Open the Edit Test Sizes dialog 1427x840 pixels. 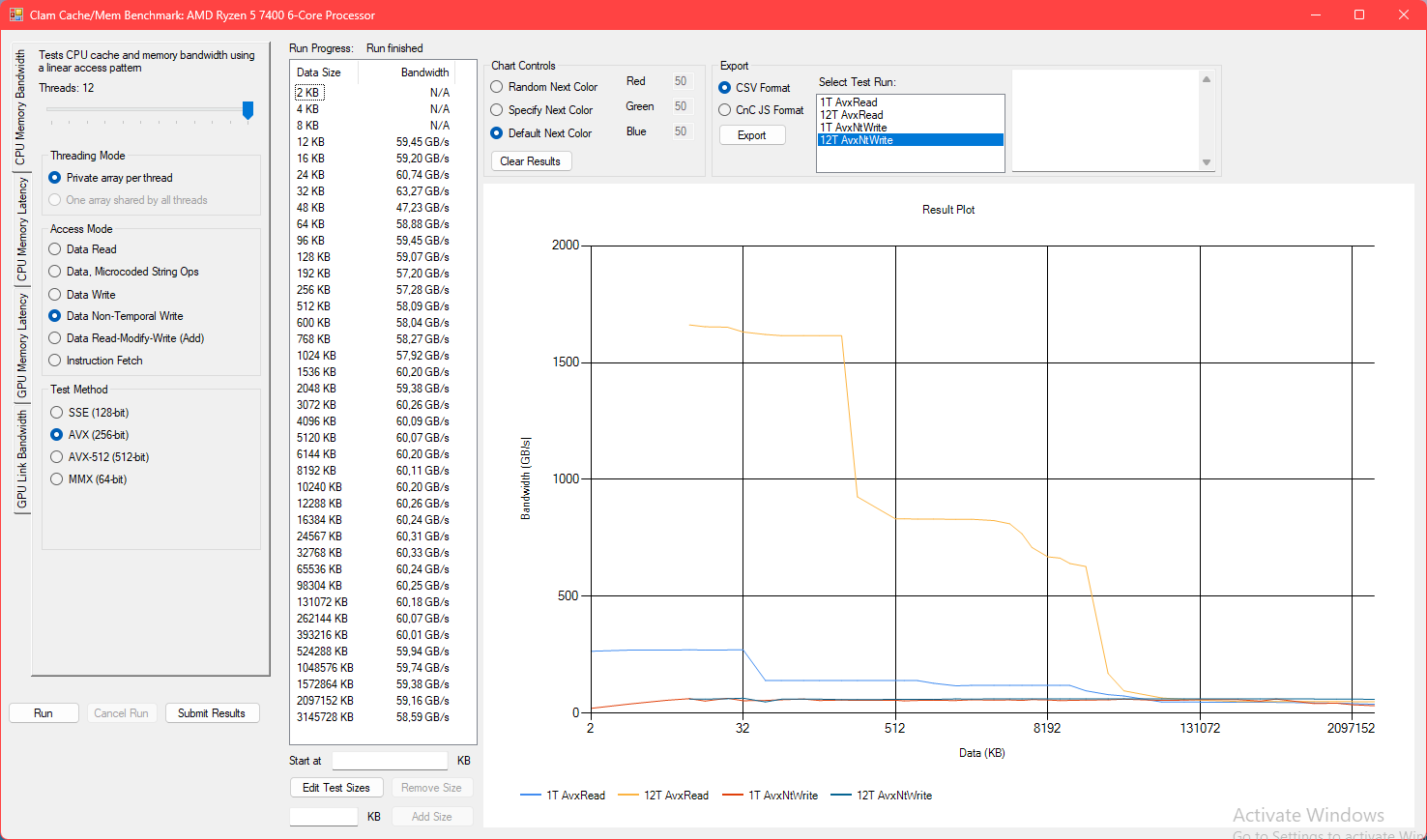coord(335,788)
